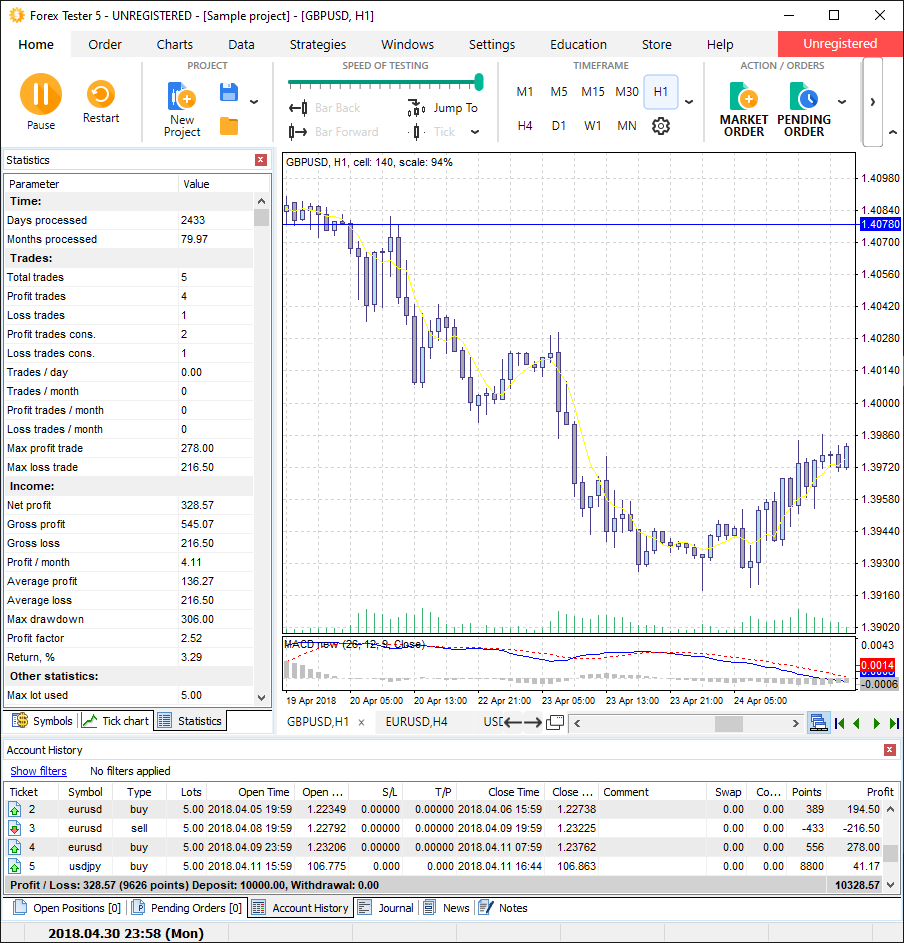Show more ribbon groups with right chevron
This screenshot has height=943, width=904.
click(873, 102)
